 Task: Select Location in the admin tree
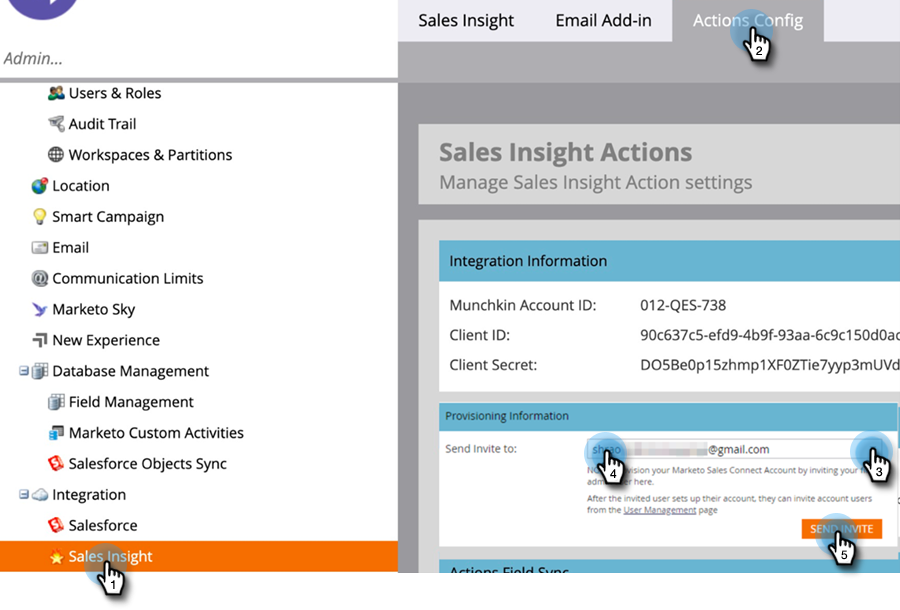click(80, 186)
